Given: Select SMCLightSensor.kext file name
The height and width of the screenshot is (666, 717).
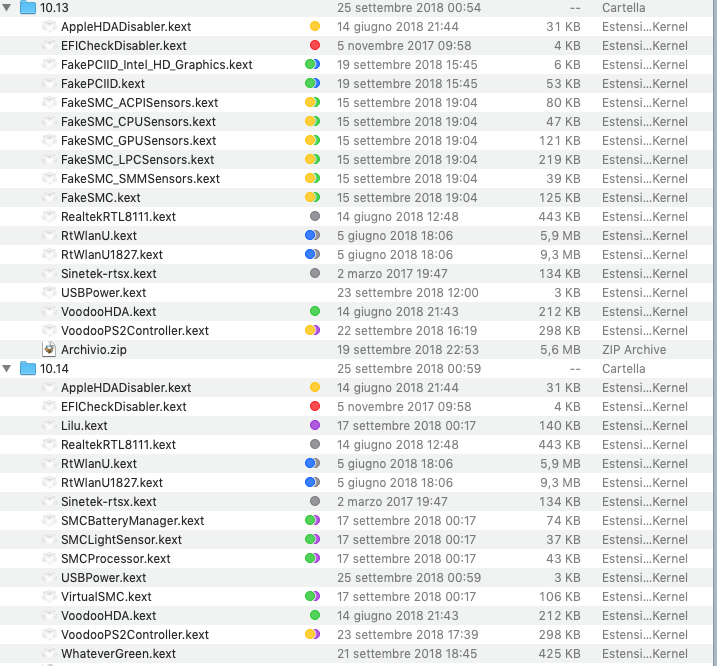Looking at the screenshot, I should click(x=122, y=540).
